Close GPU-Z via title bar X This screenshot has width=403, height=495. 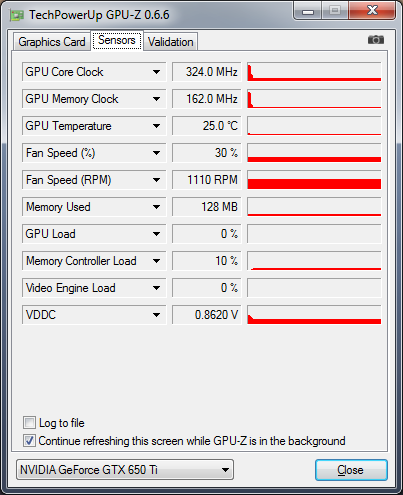click(x=372, y=11)
